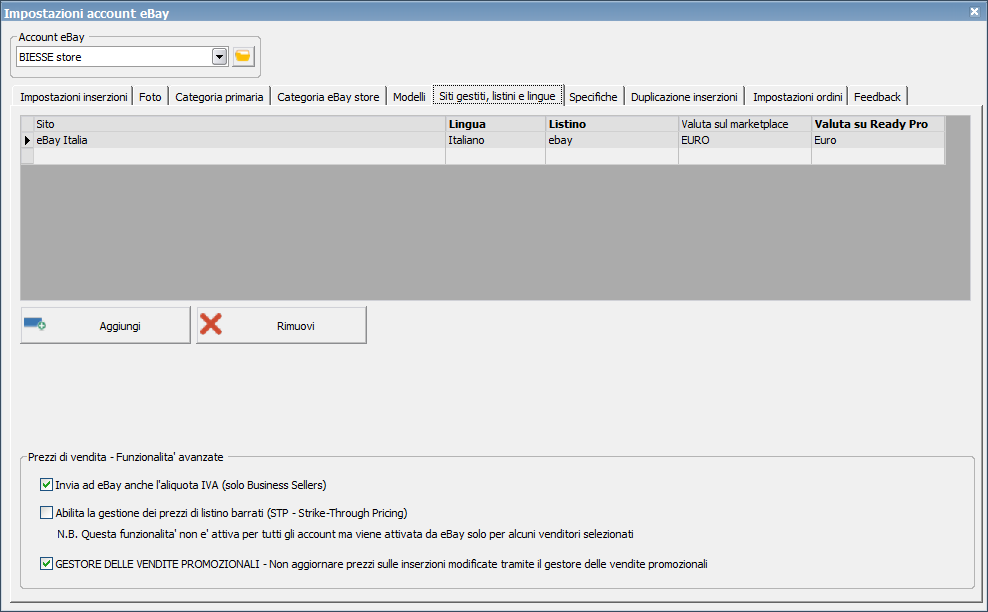Switch to the Specifiche tab
988x612 pixels.
[x=593, y=96]
